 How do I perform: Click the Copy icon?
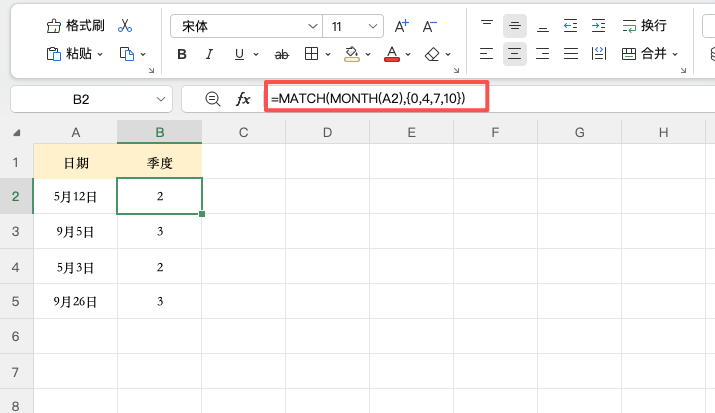coord(127,54)
